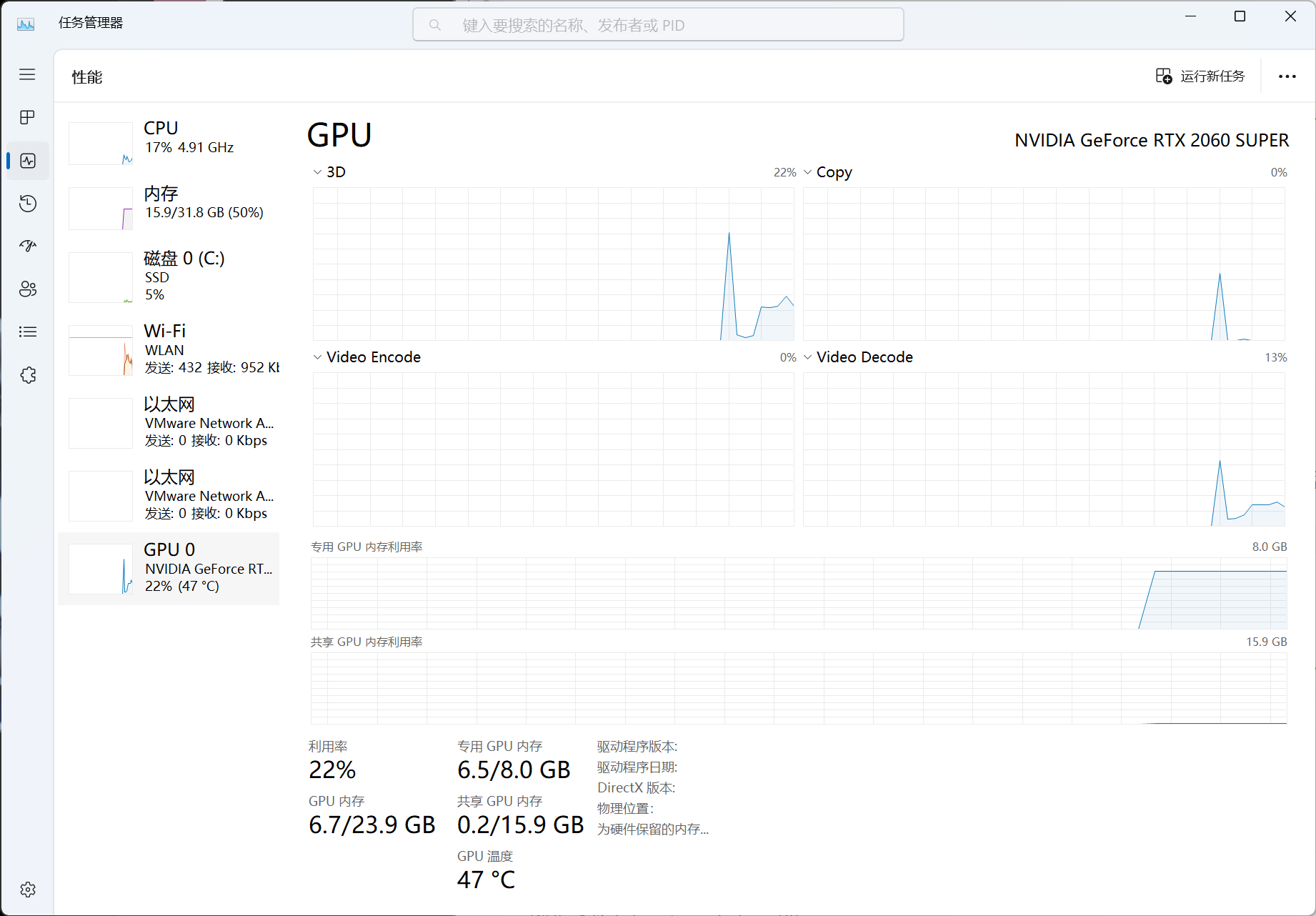Screen dimensions: 1316x916
Task: Click the 专用 GPU 内存利用率 graph
Action: pyautogui.click(x=799, y=593)
